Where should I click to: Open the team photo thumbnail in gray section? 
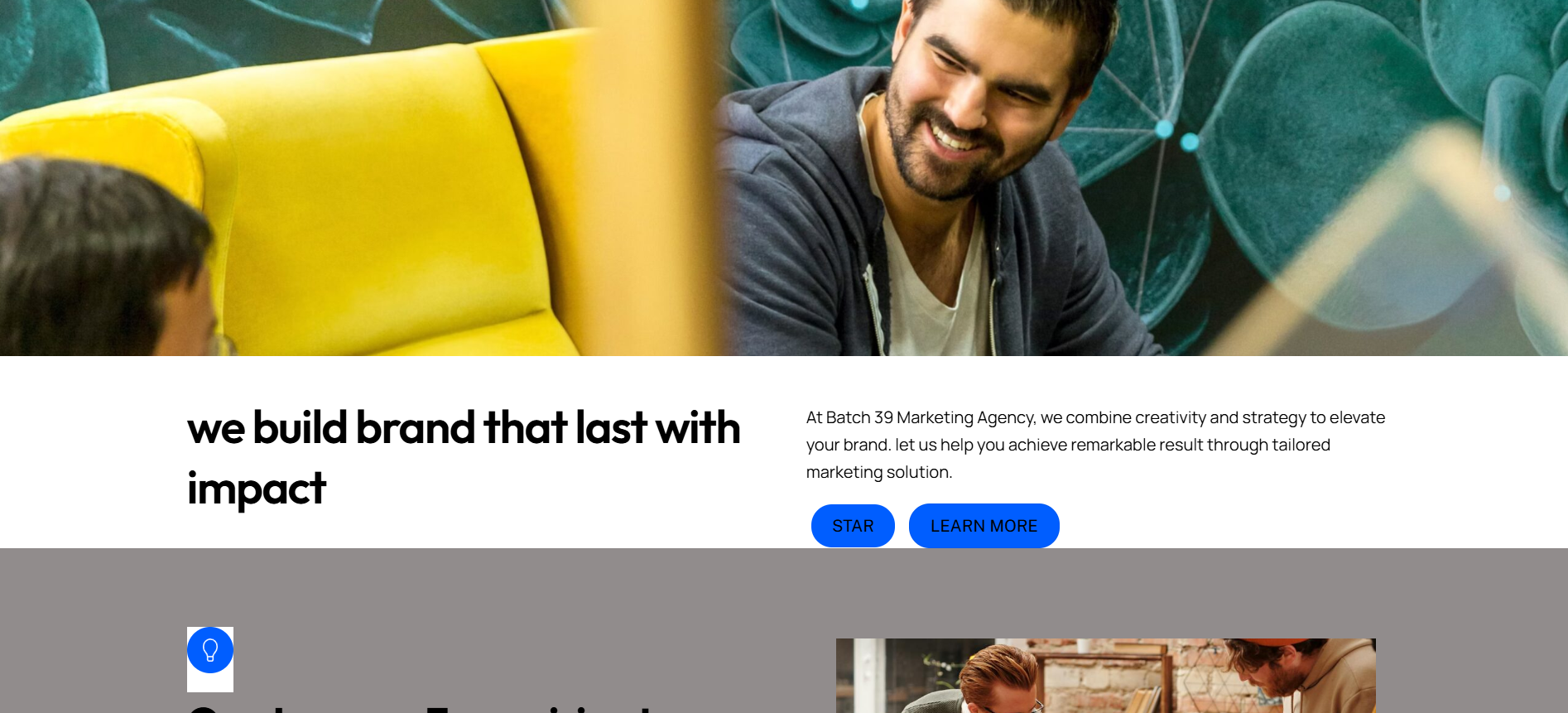click(x=1105, y=676)
